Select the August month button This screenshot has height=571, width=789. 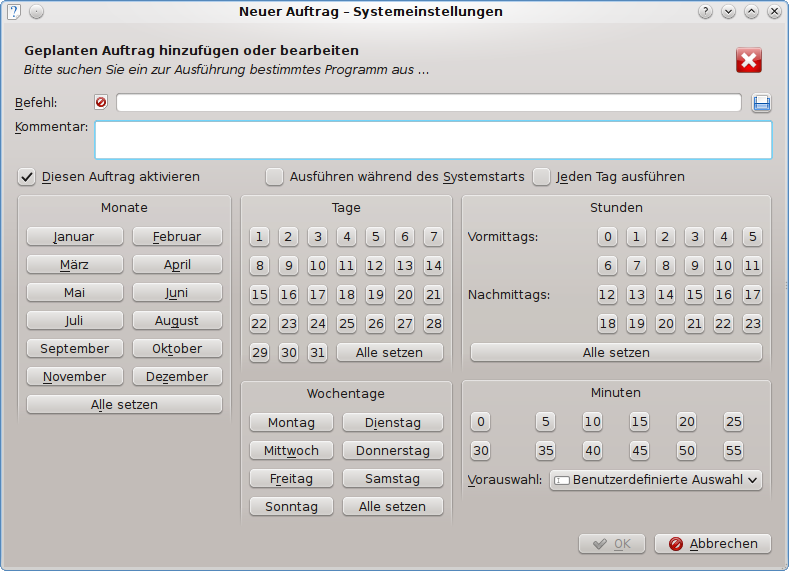click(x=177, y=320)
